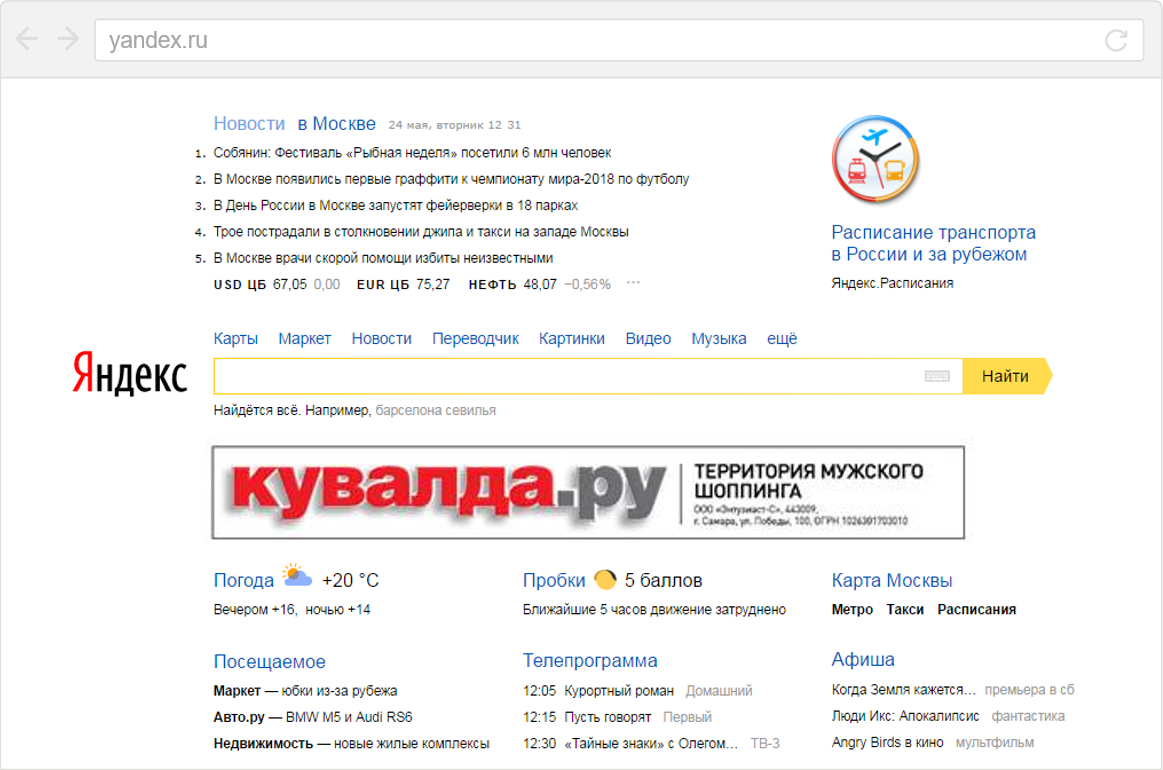Viewport: 1163px width, 770px height.
Task: Open Карта Москвы link
Action: 892,580
